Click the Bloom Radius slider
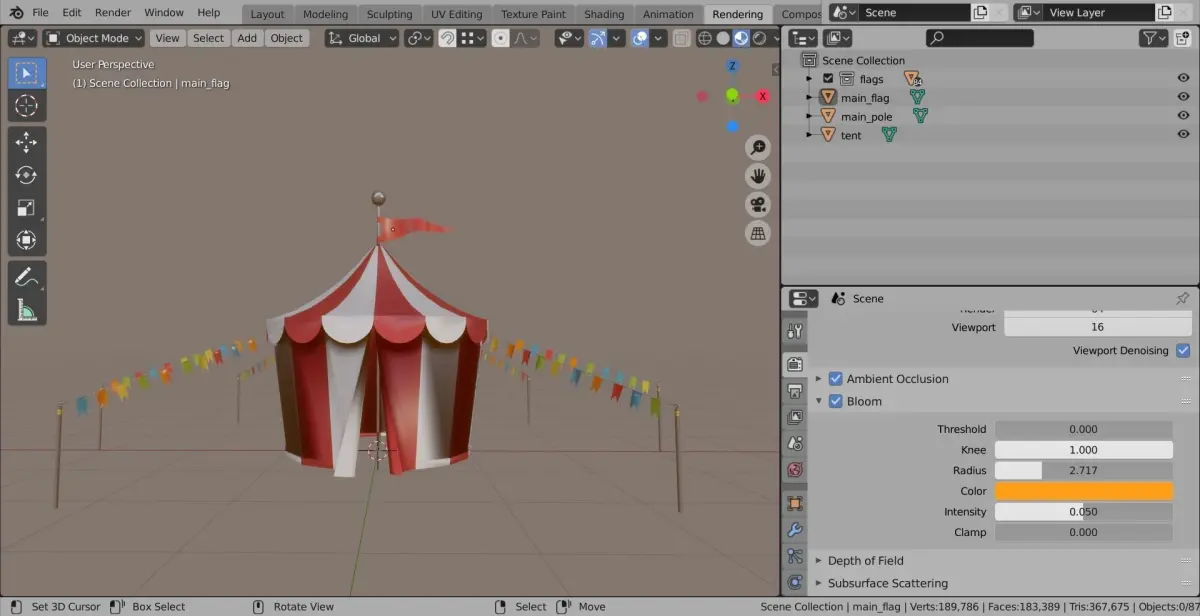1200x616 pixels. pyautogui.click(x=1083, y=470)
